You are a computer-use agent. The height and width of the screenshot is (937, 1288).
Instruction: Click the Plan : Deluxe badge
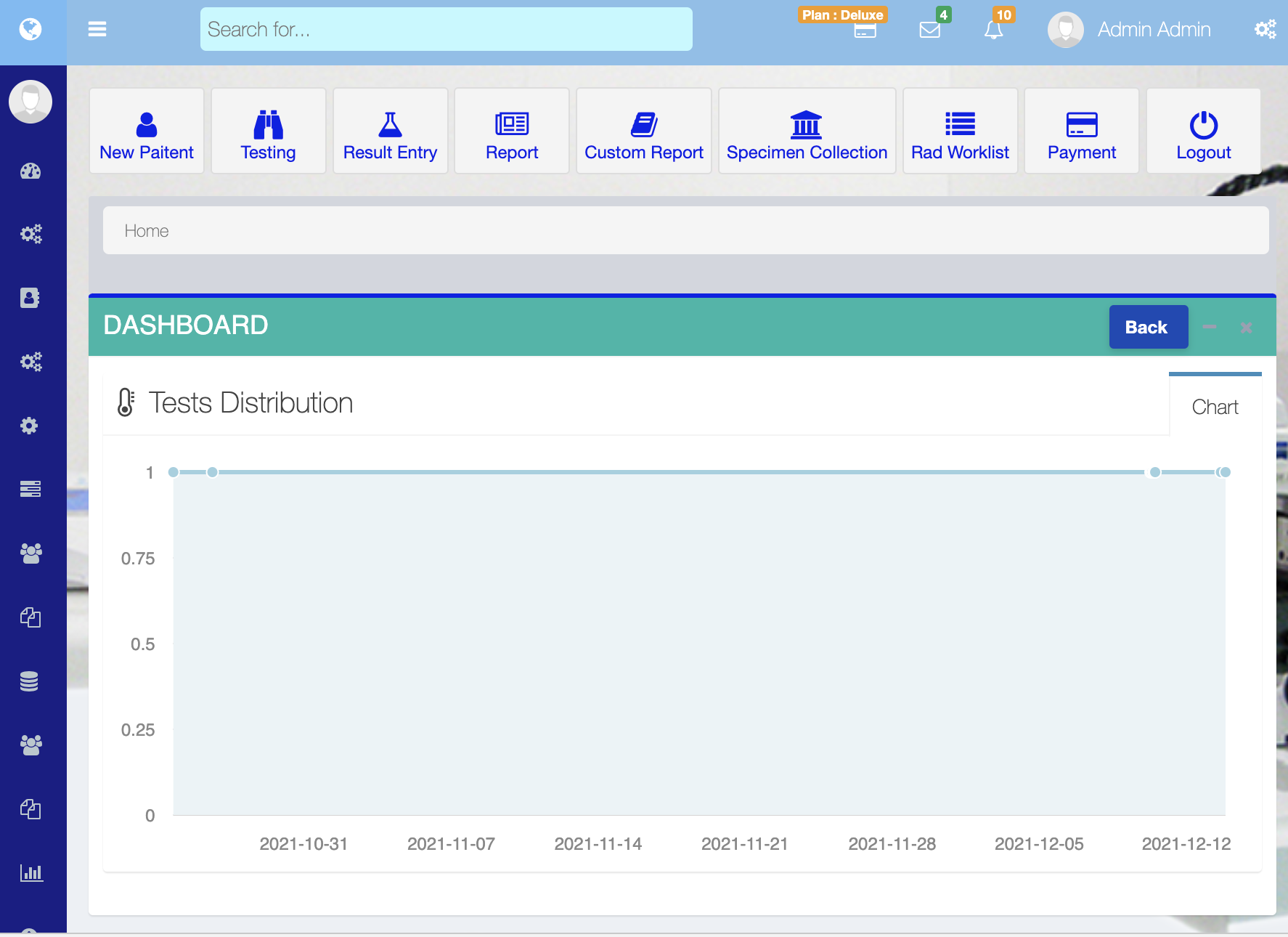coord(843,15)
